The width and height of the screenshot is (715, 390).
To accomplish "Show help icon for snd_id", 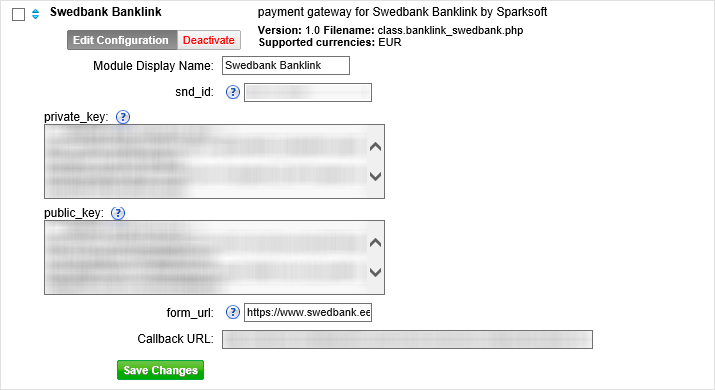I will pos(233,92).
